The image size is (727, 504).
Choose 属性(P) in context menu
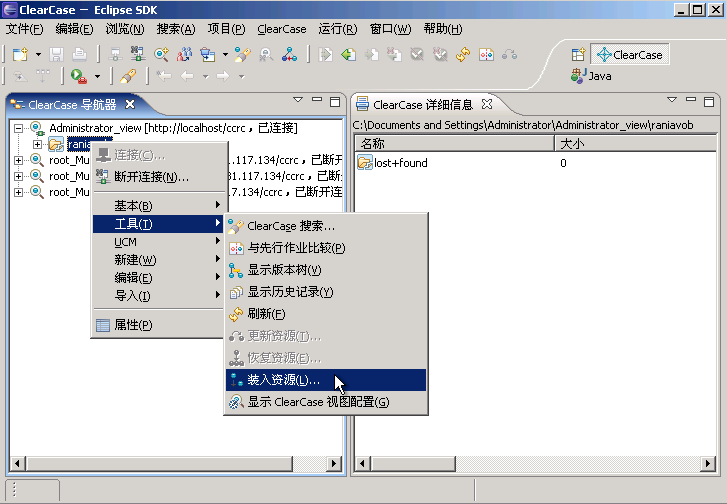pyautogui.click(x=158, y=325)
